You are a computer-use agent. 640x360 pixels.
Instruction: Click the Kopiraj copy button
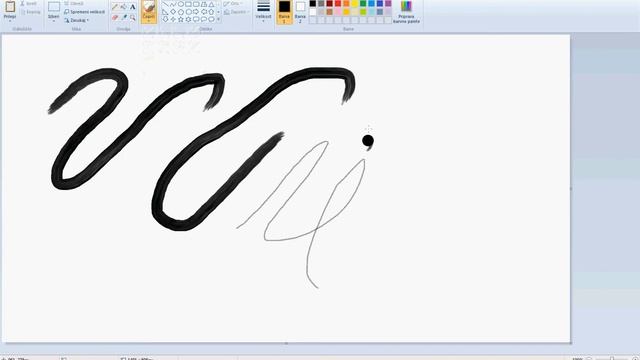31,12
